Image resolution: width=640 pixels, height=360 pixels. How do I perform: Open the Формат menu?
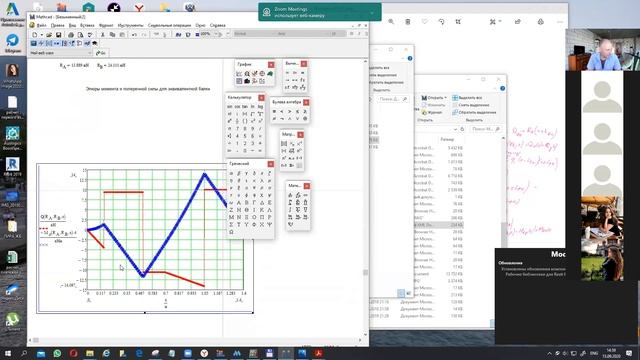coord(106,25)
